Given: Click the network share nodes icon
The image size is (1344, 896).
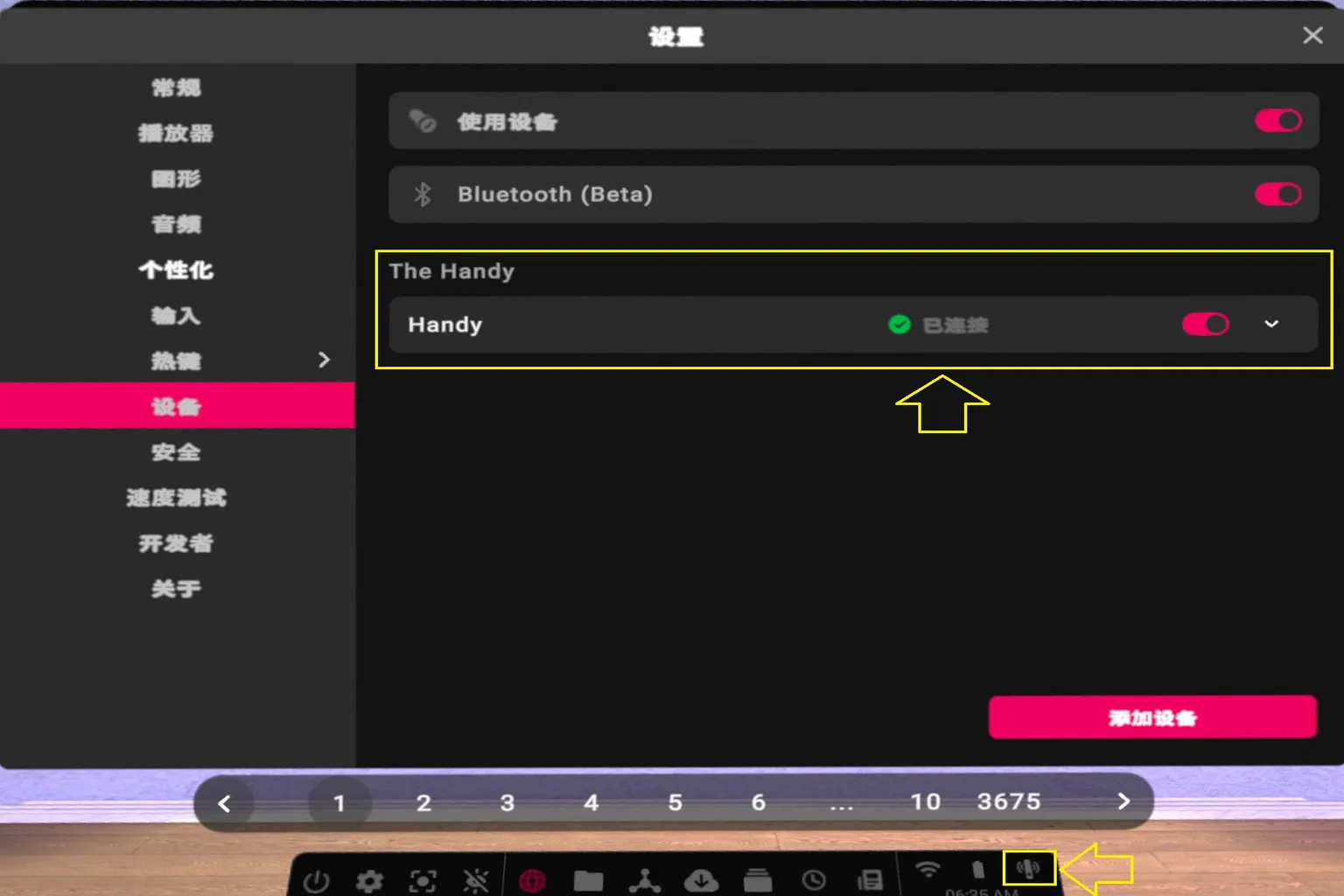Looking at the screenshot, I should click(644, 880).
